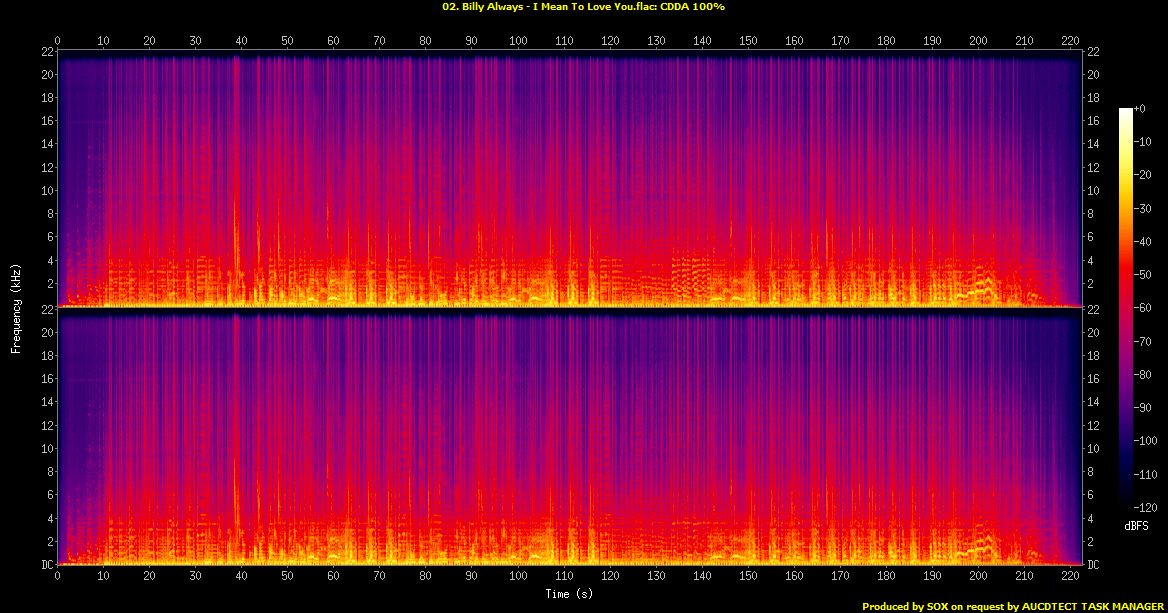This screenshot has height=613, width=1168.
Task: Click "150" on the top time axis
Action: [x=748, y=41]
